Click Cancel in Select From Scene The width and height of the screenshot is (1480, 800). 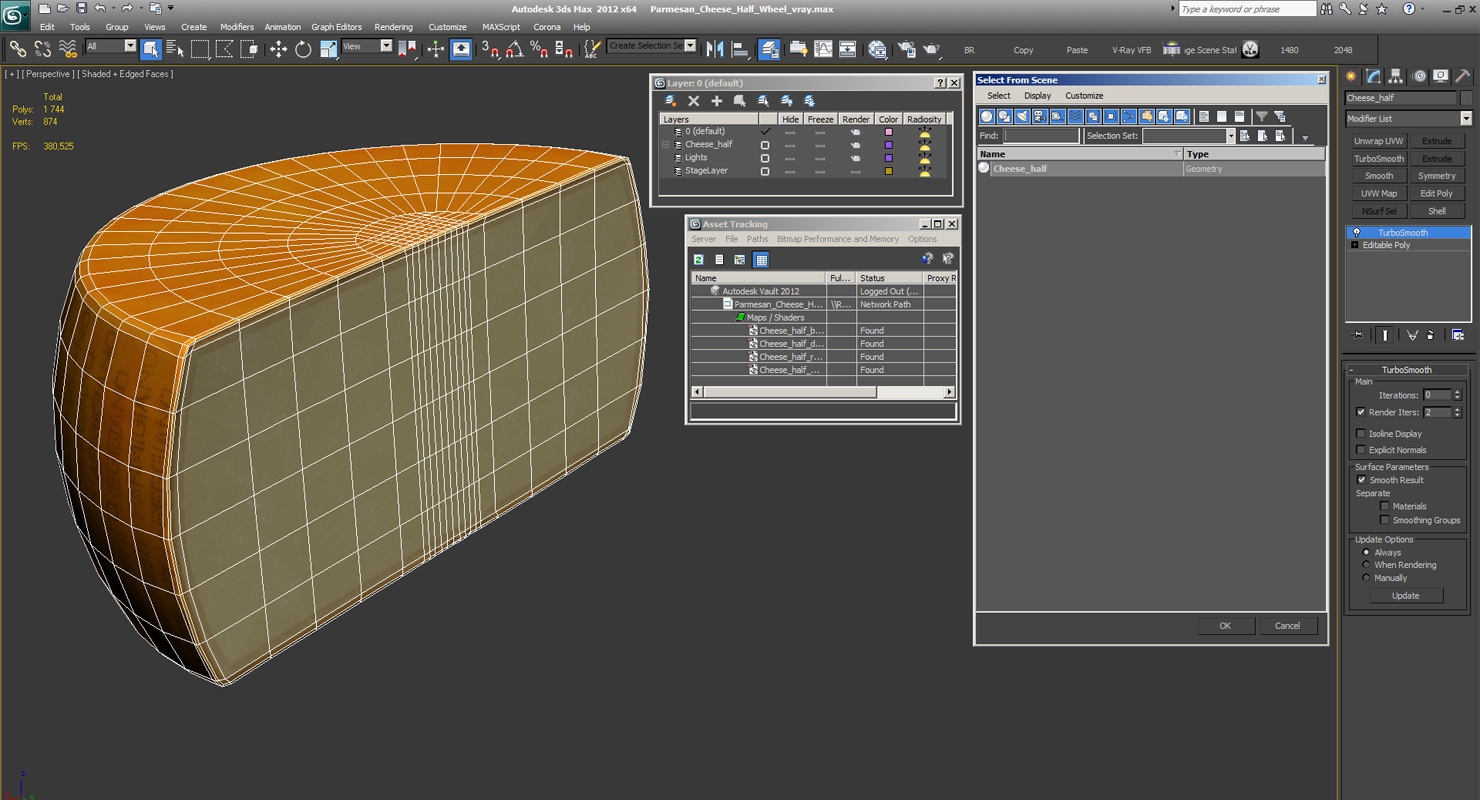coord(1287,626)
